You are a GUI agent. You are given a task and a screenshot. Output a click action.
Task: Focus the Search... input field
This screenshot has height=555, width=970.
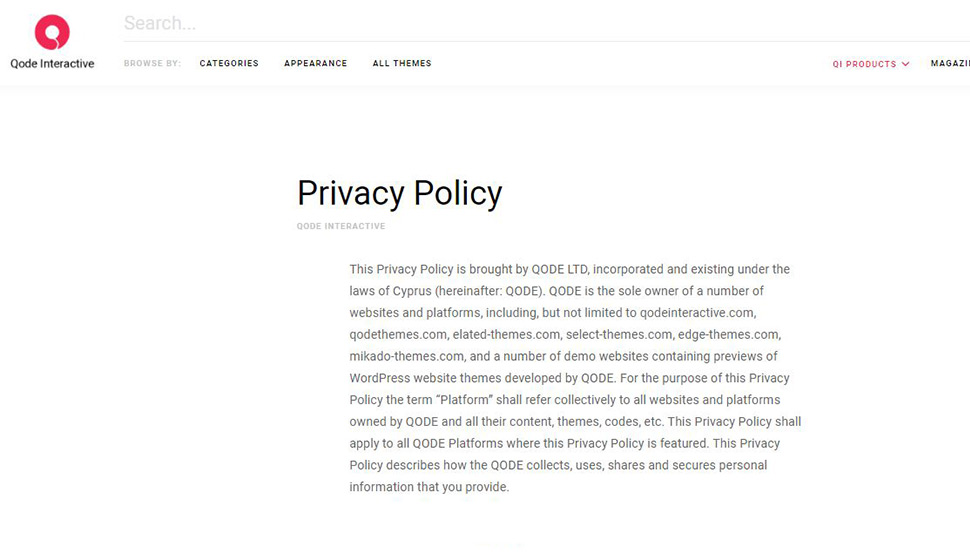tap(547, 24)
